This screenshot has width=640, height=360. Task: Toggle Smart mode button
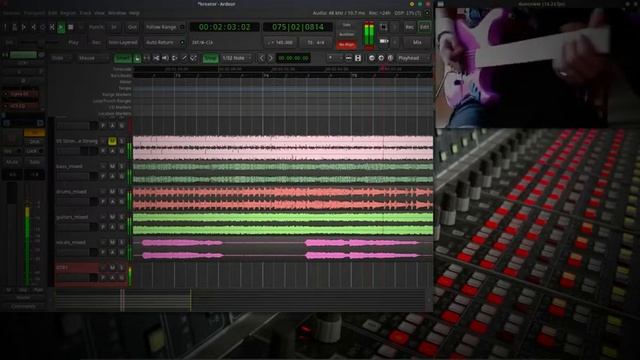point(123,58)
